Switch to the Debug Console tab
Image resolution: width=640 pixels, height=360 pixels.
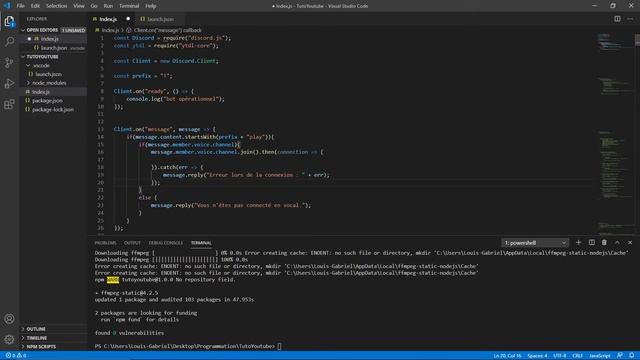tap(166, 243)
